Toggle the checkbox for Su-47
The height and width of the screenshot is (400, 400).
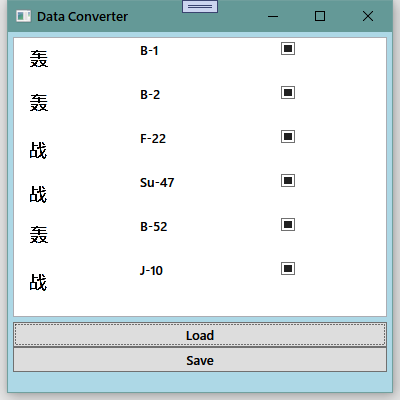coord(288,181)
